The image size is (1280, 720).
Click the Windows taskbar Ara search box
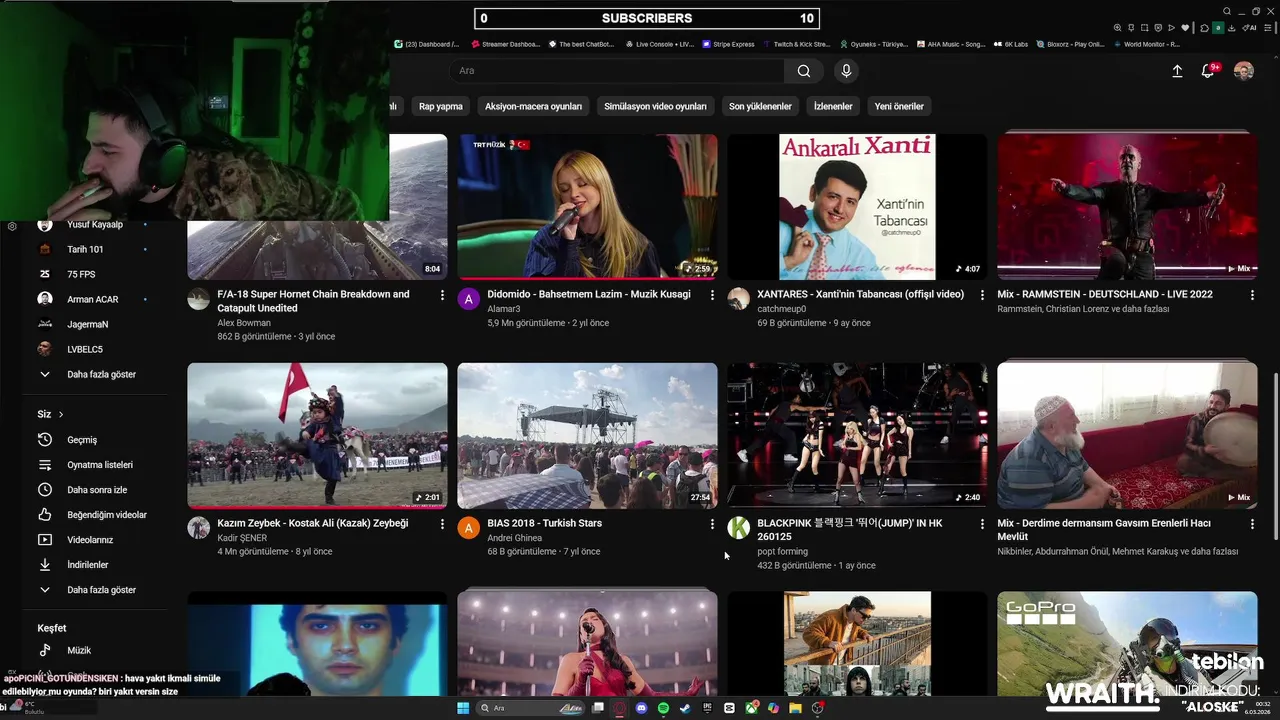[x=530, y=708]
